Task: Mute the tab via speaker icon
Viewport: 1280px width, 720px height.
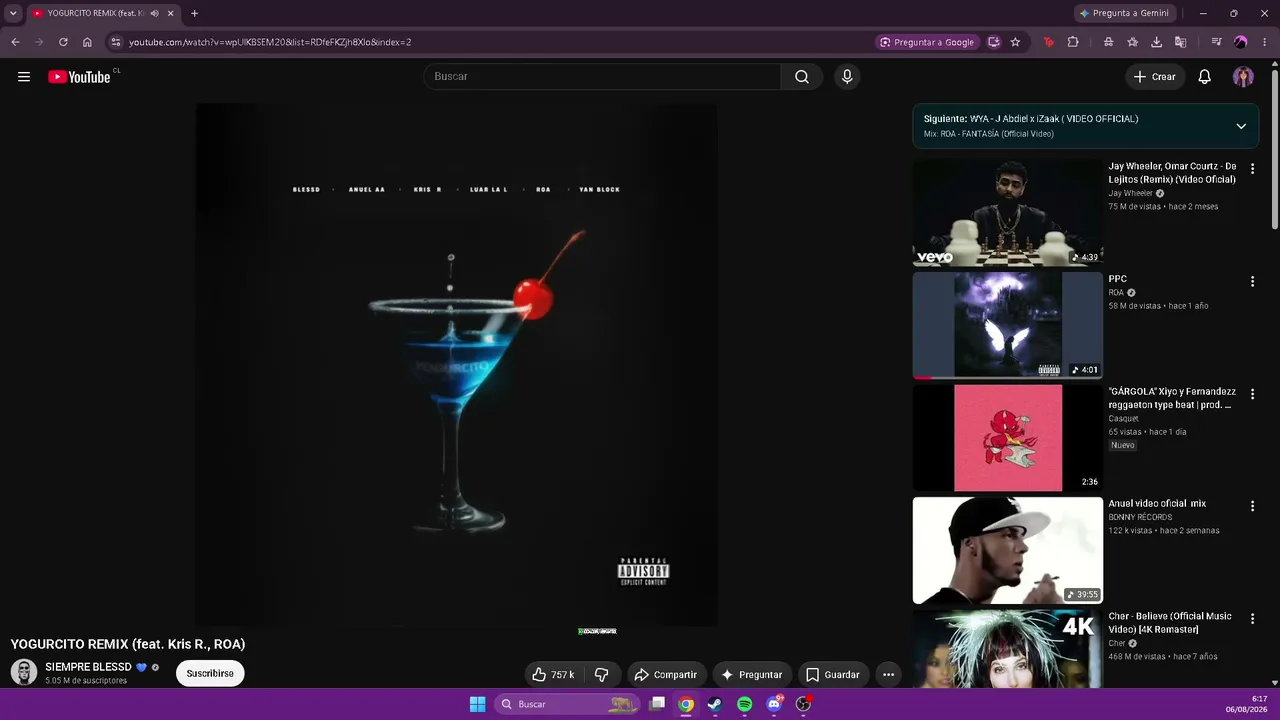Action: 154,13
